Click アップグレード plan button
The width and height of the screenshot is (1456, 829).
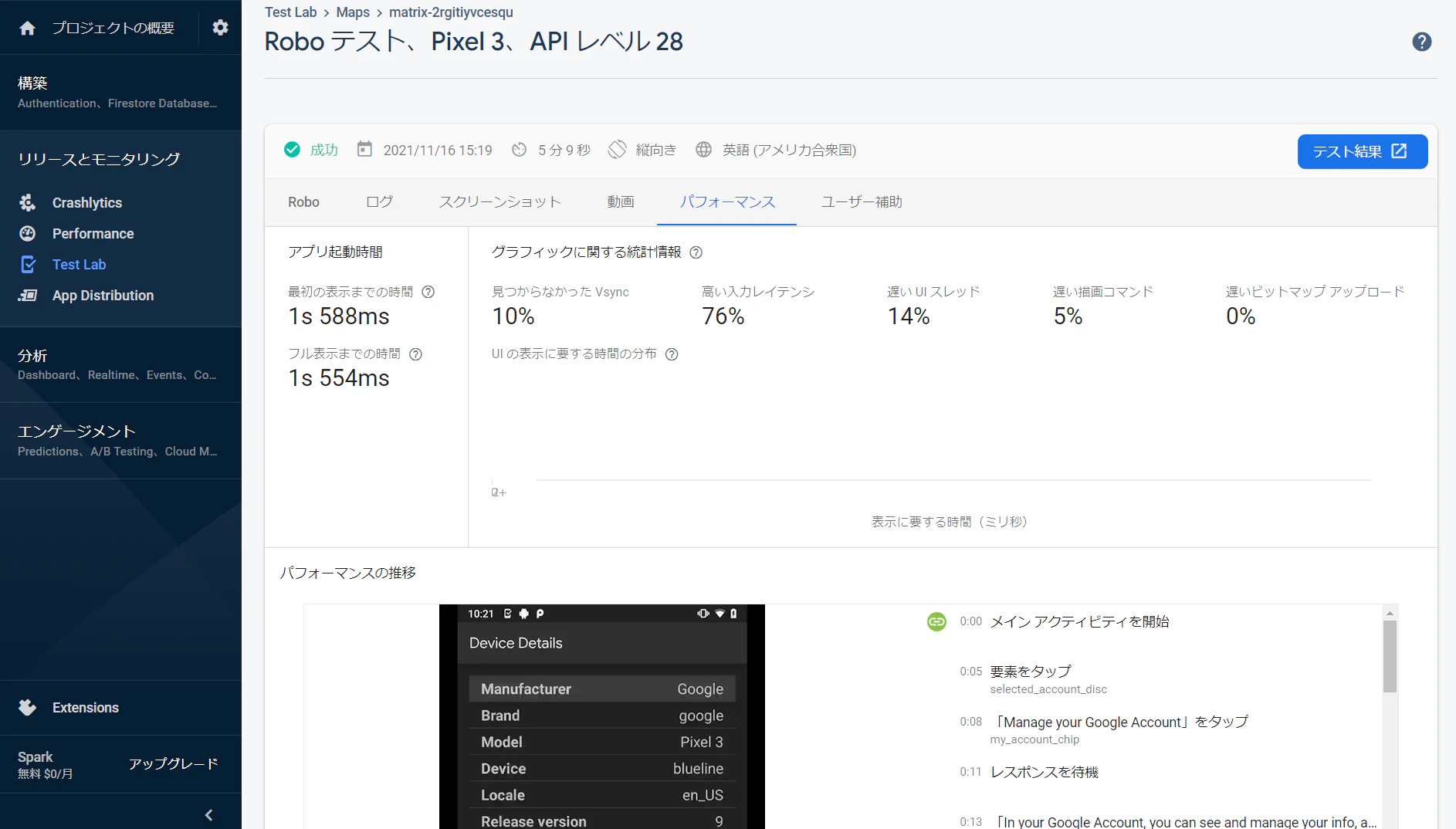click(174, 763)
